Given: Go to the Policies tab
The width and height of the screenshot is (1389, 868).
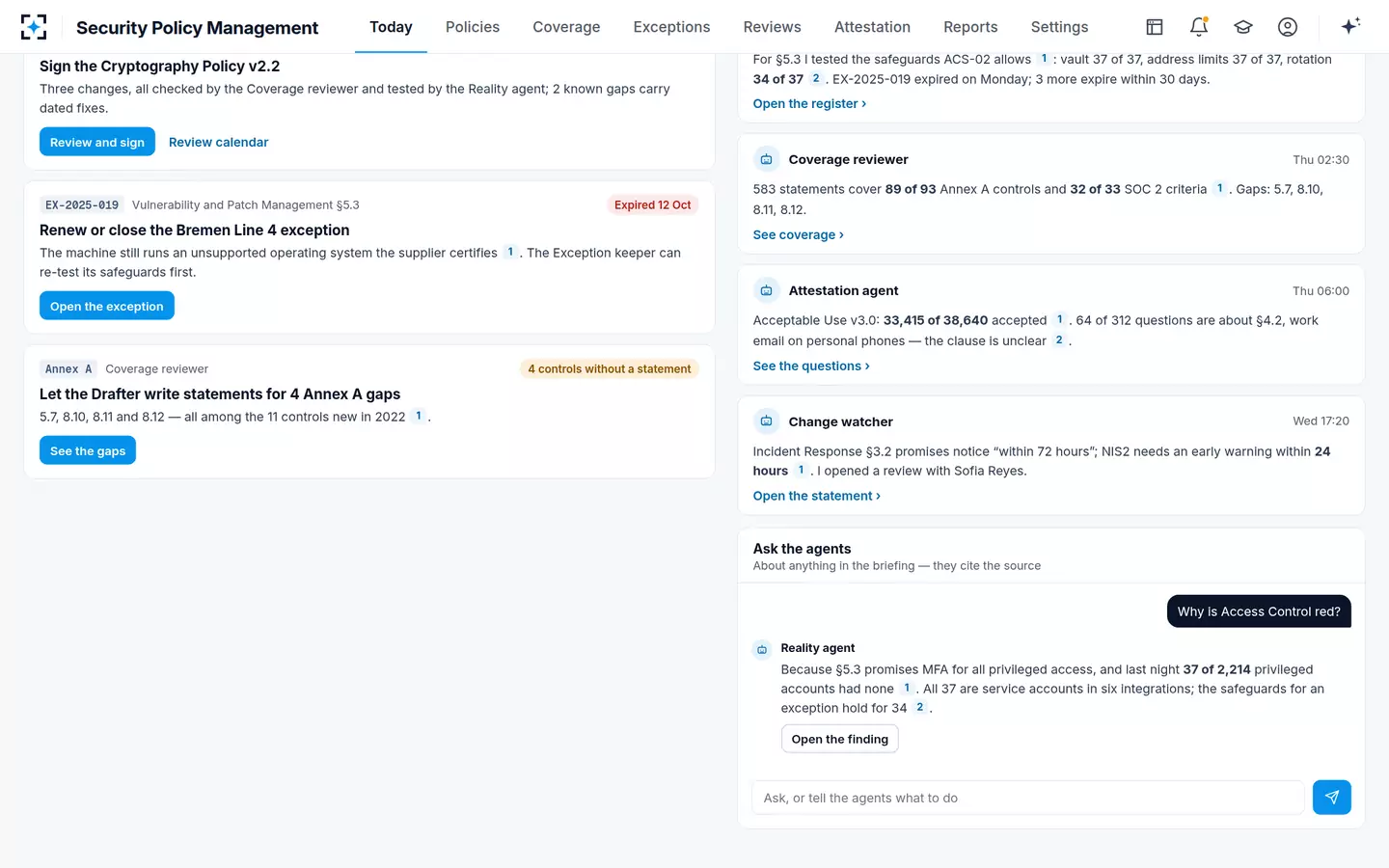Looking at the screenshot, I should click(x=473, y=27).
